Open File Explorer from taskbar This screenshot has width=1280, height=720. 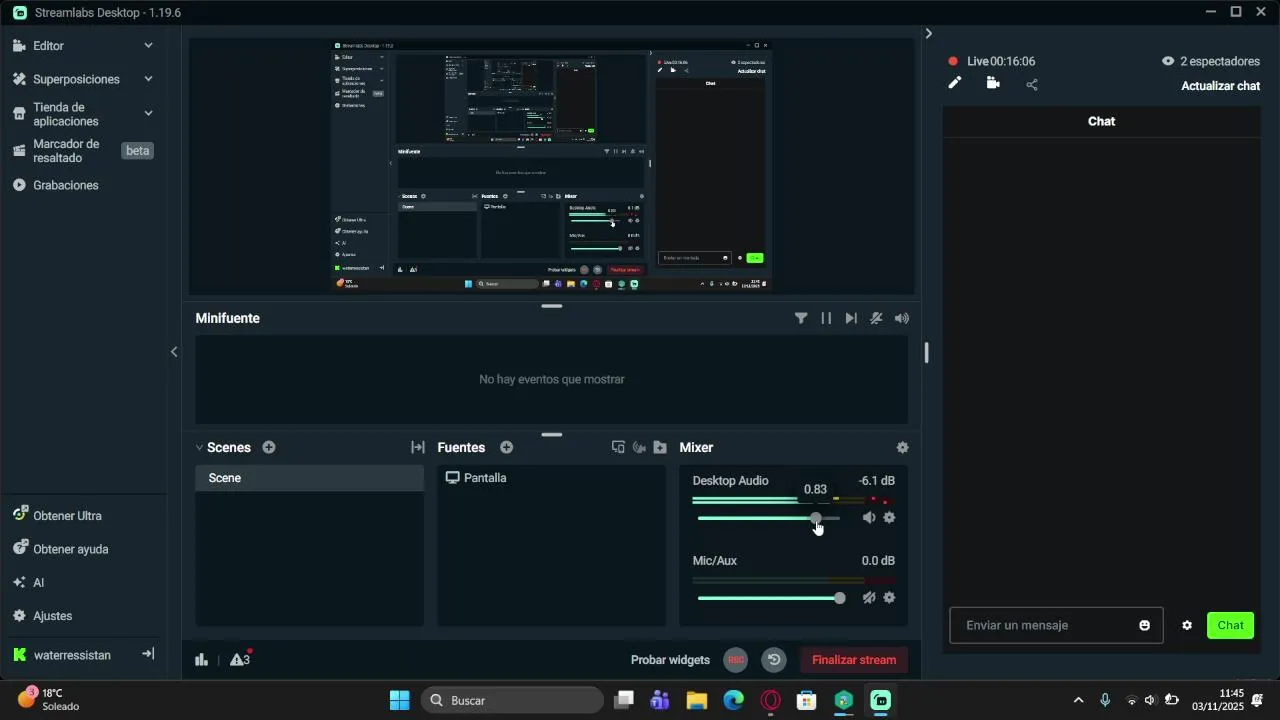pos(697,700)
